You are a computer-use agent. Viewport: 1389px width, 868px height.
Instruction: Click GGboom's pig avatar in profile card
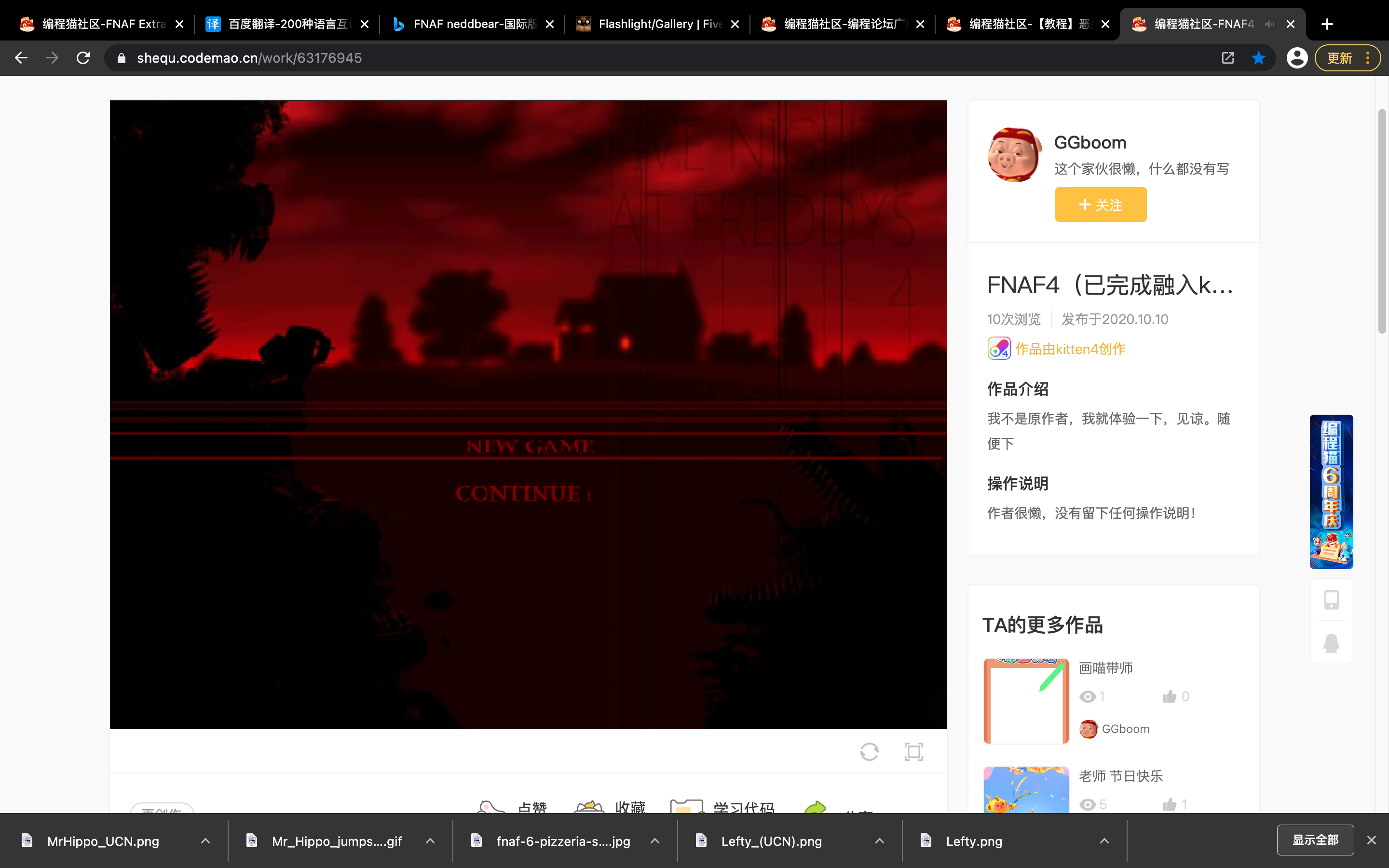click(1014, 155)
